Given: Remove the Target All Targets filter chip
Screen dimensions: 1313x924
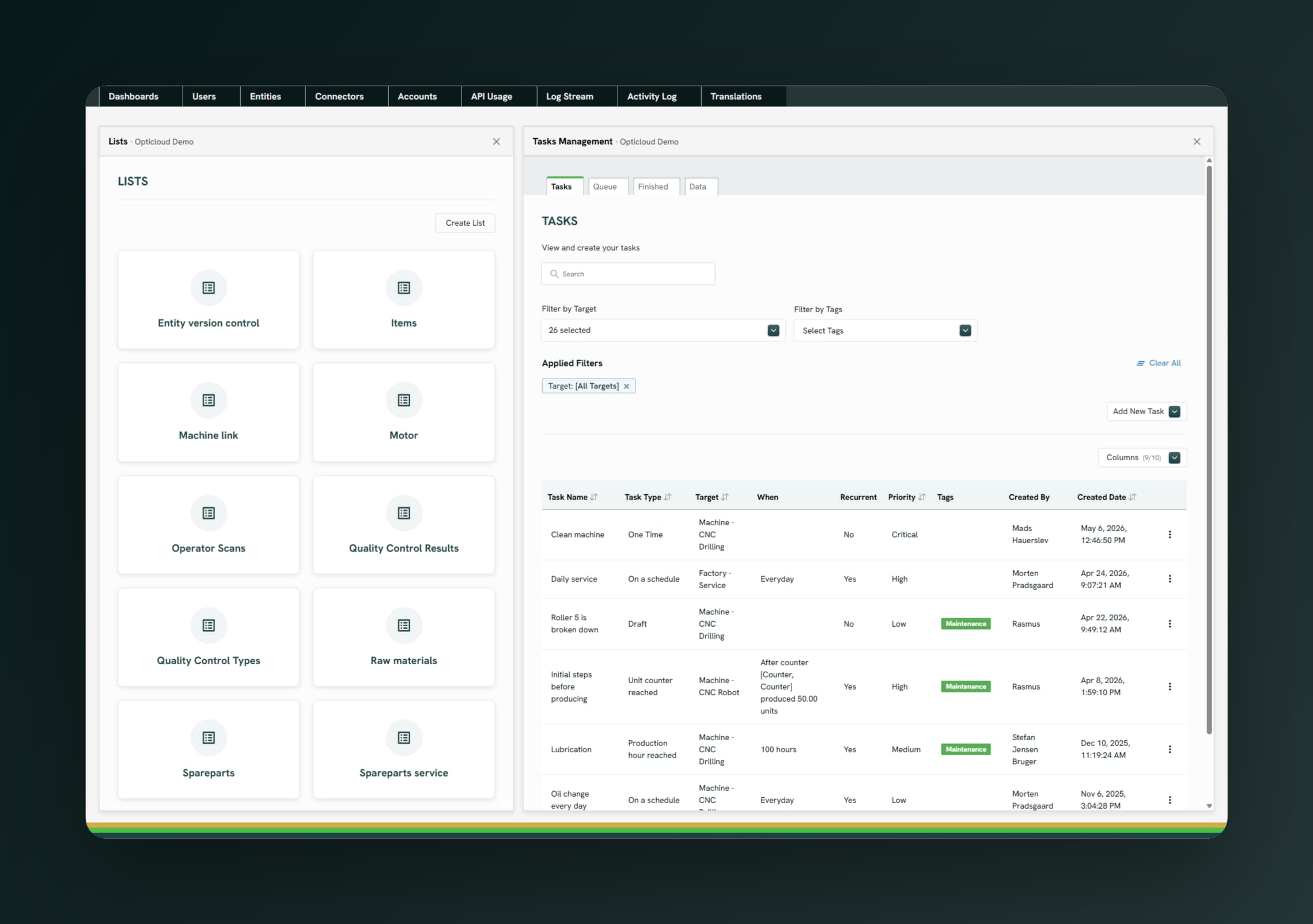Looking at the screenshot, I should coord(626,387).
